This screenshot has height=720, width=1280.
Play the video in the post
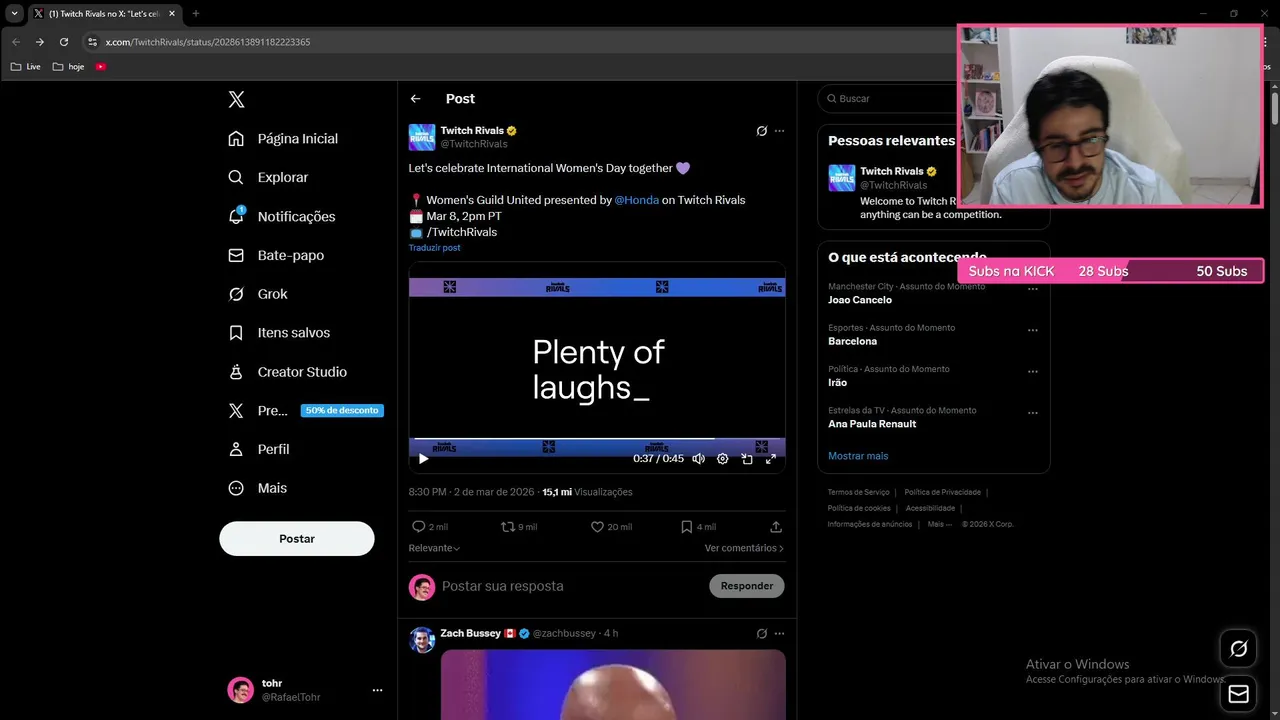click(x=423, y=459)
